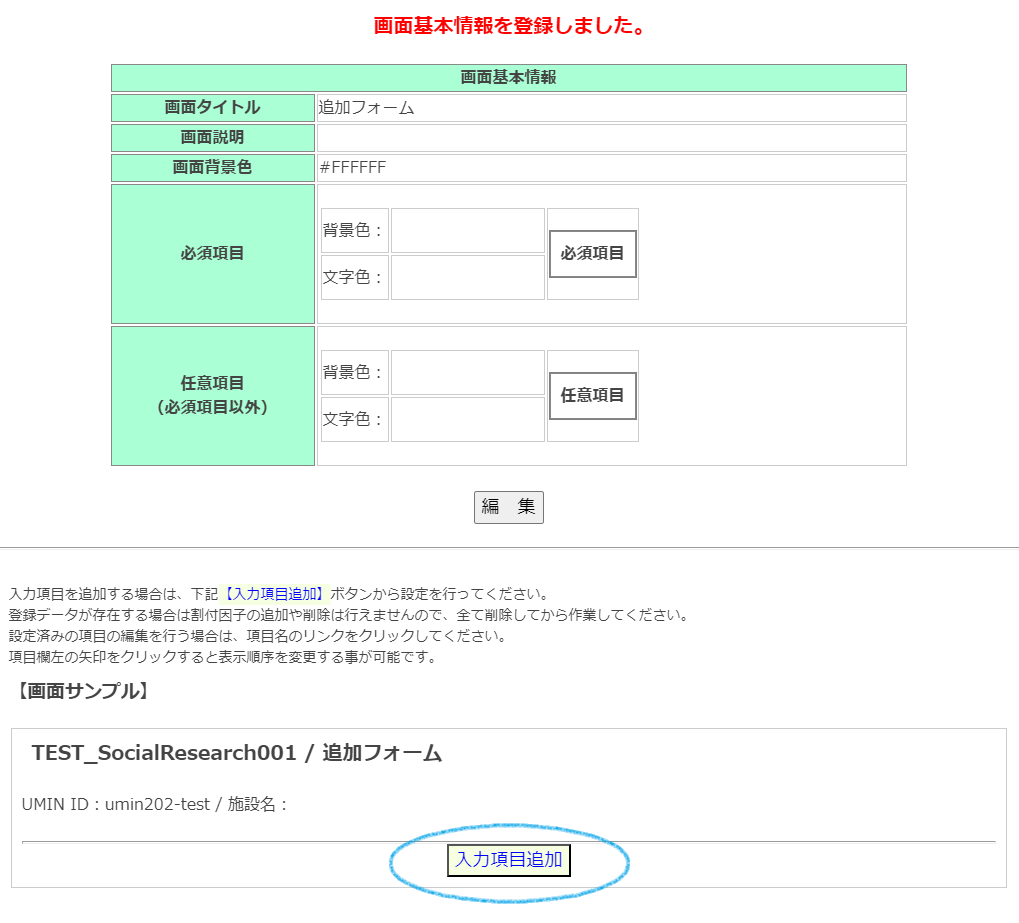
Task: Click the 任意項目（必須項目以外）green label cell
Action: coord(212,396)
